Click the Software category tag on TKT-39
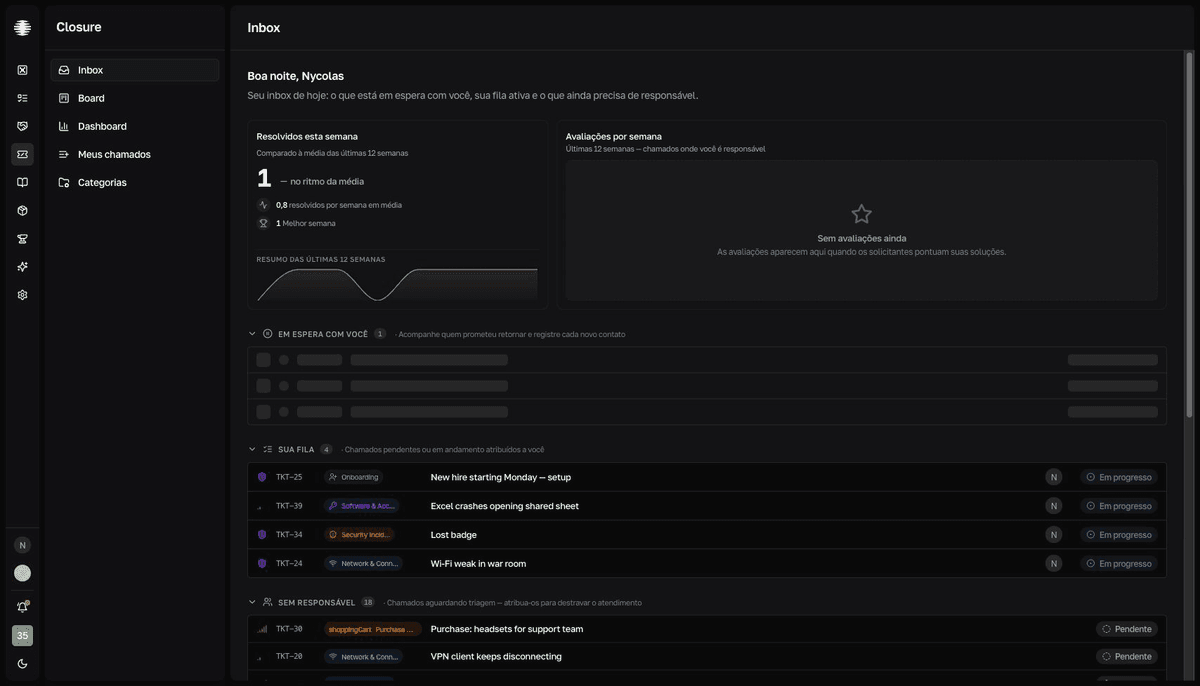Screen dimensions: 1200x686 click(x=362, y=506)
